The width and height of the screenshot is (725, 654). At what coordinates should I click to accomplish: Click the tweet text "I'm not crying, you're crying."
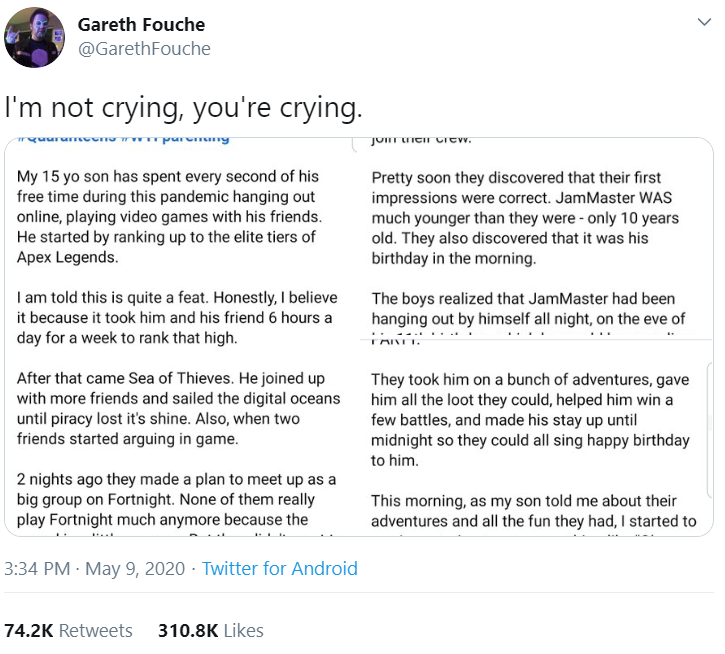(183, 105)
